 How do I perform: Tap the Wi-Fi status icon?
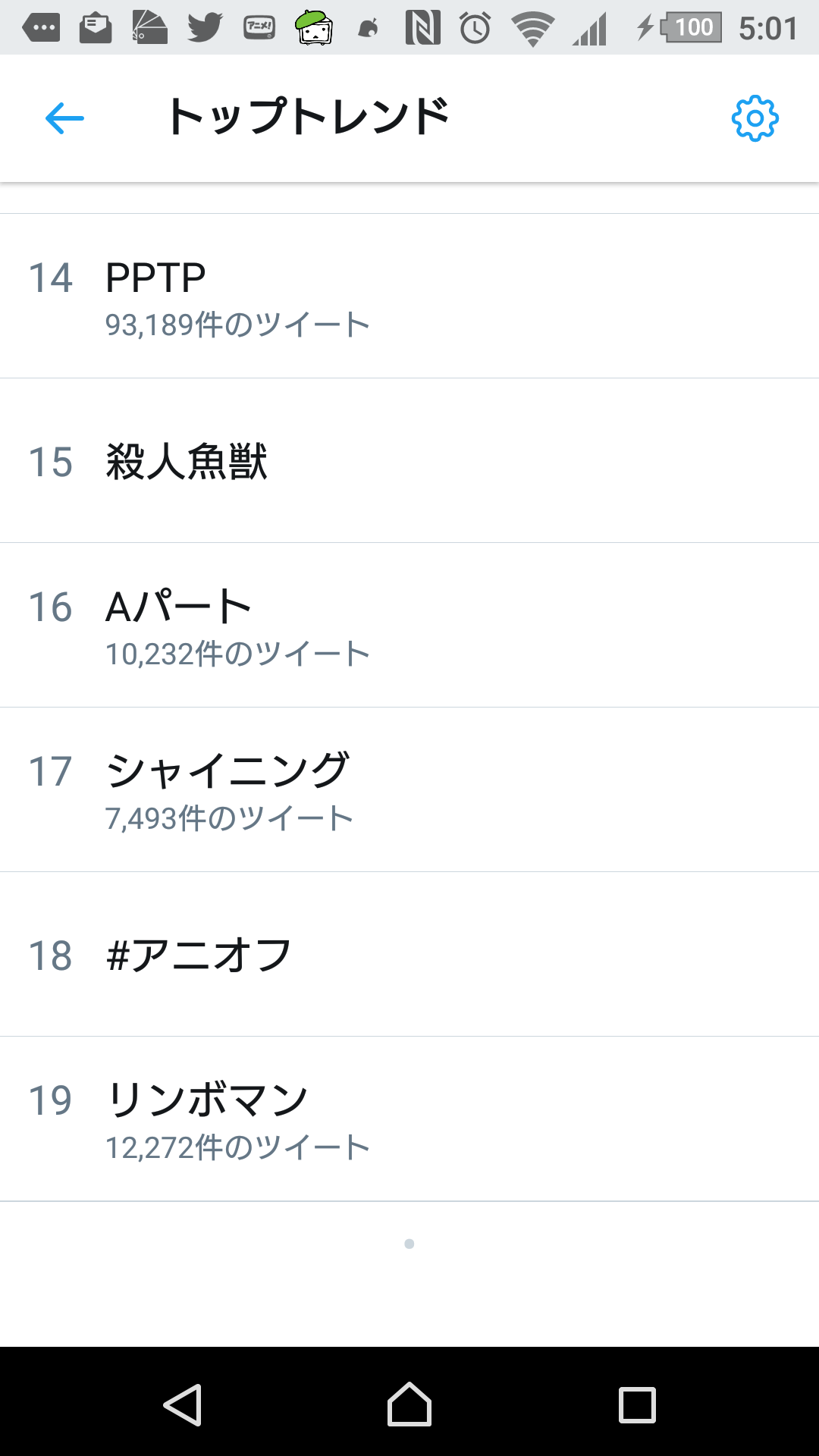[532, 28]
